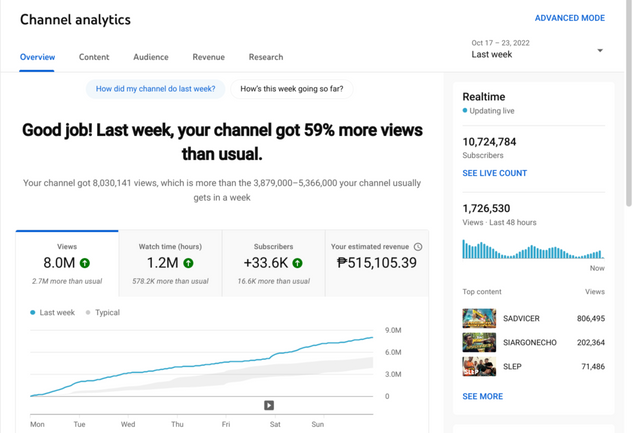Select the Research tab

(266, 57)
